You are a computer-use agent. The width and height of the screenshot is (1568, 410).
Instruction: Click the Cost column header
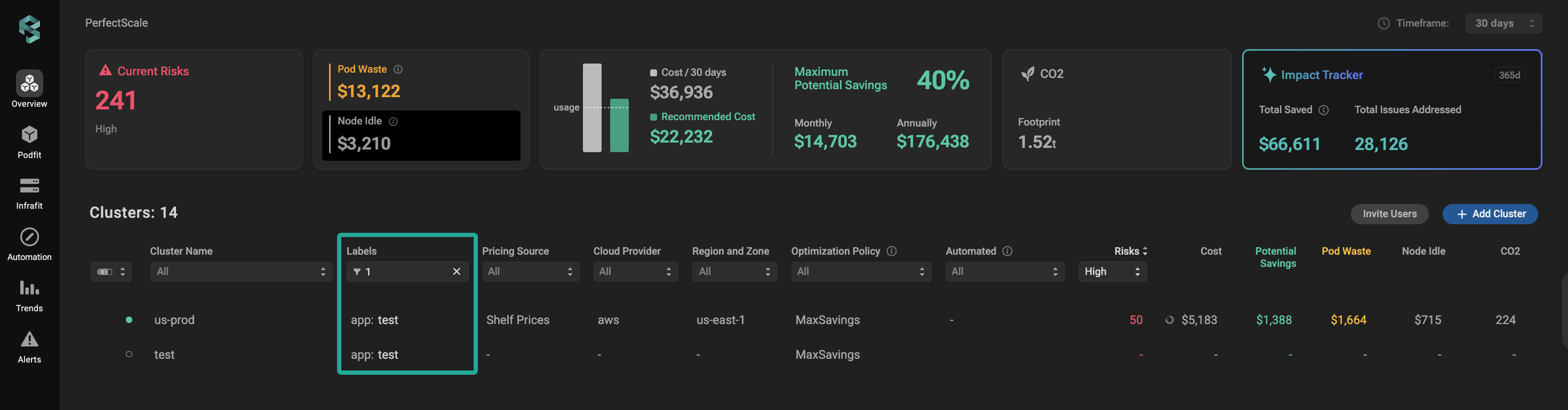[x=1211, y=251]
